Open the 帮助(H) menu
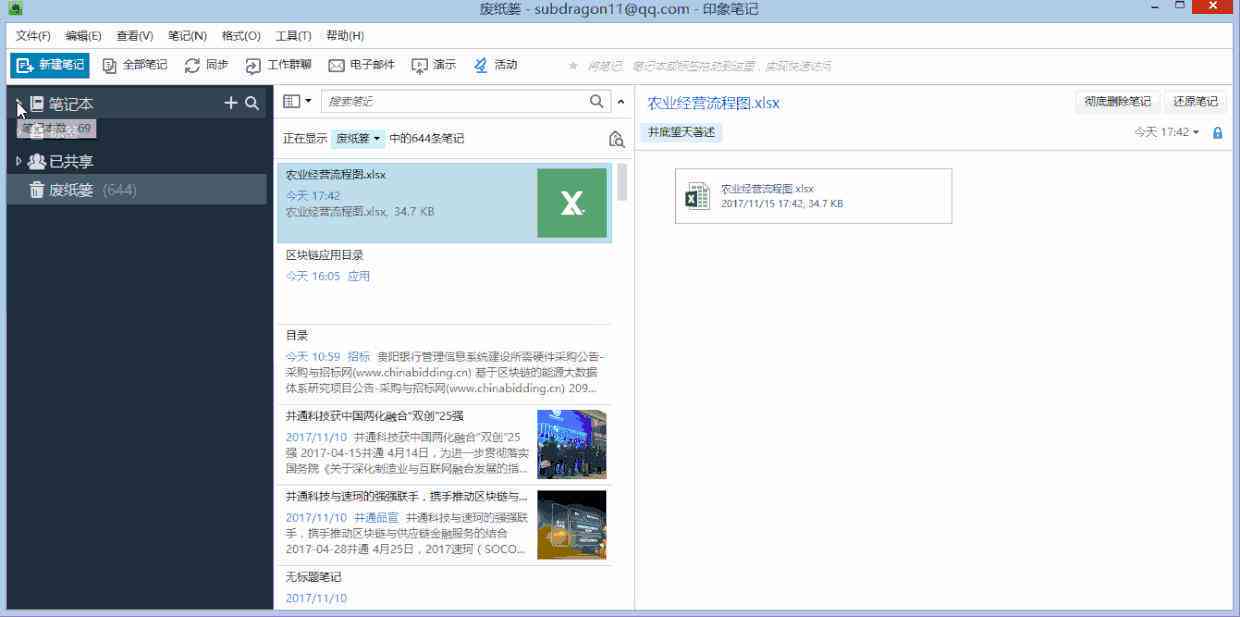Image resolution: width=1240 pixels, height=617 pixels. click(345, 36)
